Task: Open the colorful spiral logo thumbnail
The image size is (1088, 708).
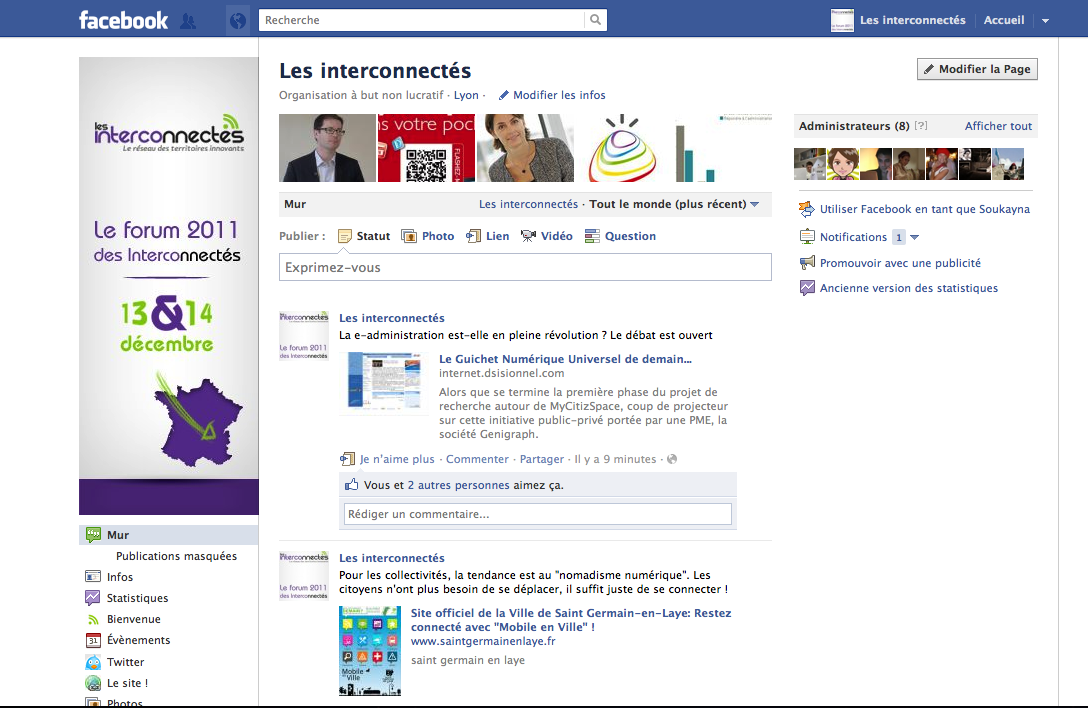Action: point(623,148)
